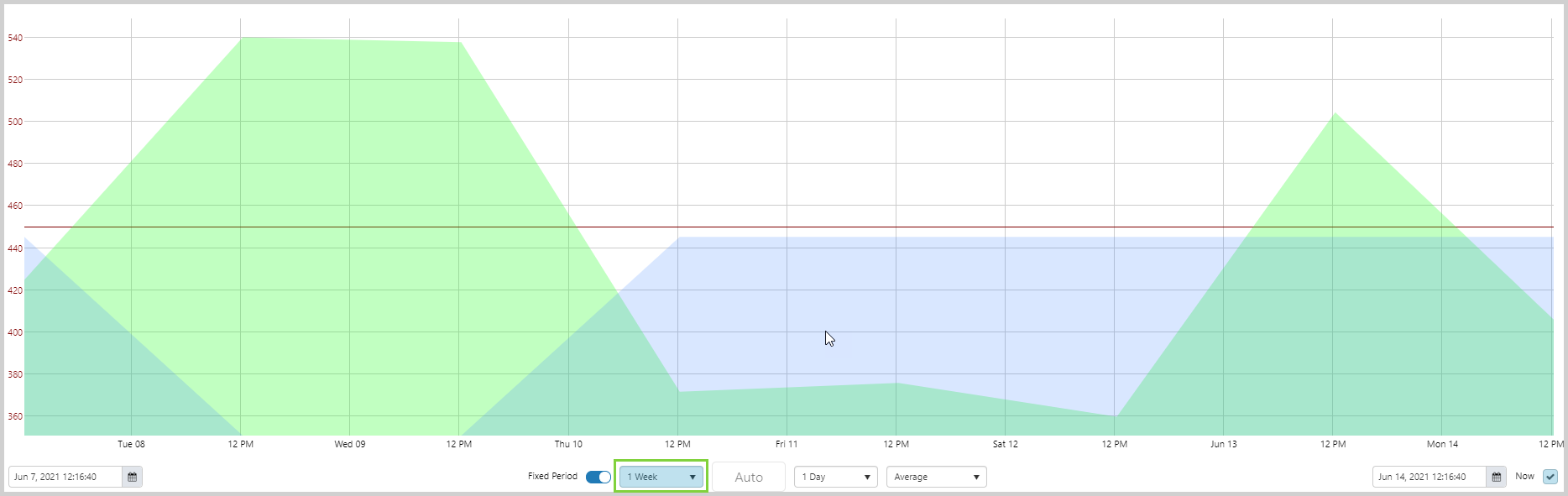Open the 1 Day interval dropdown
The width and height of the screenshot is (1568, 496).
tap(835, 477)
